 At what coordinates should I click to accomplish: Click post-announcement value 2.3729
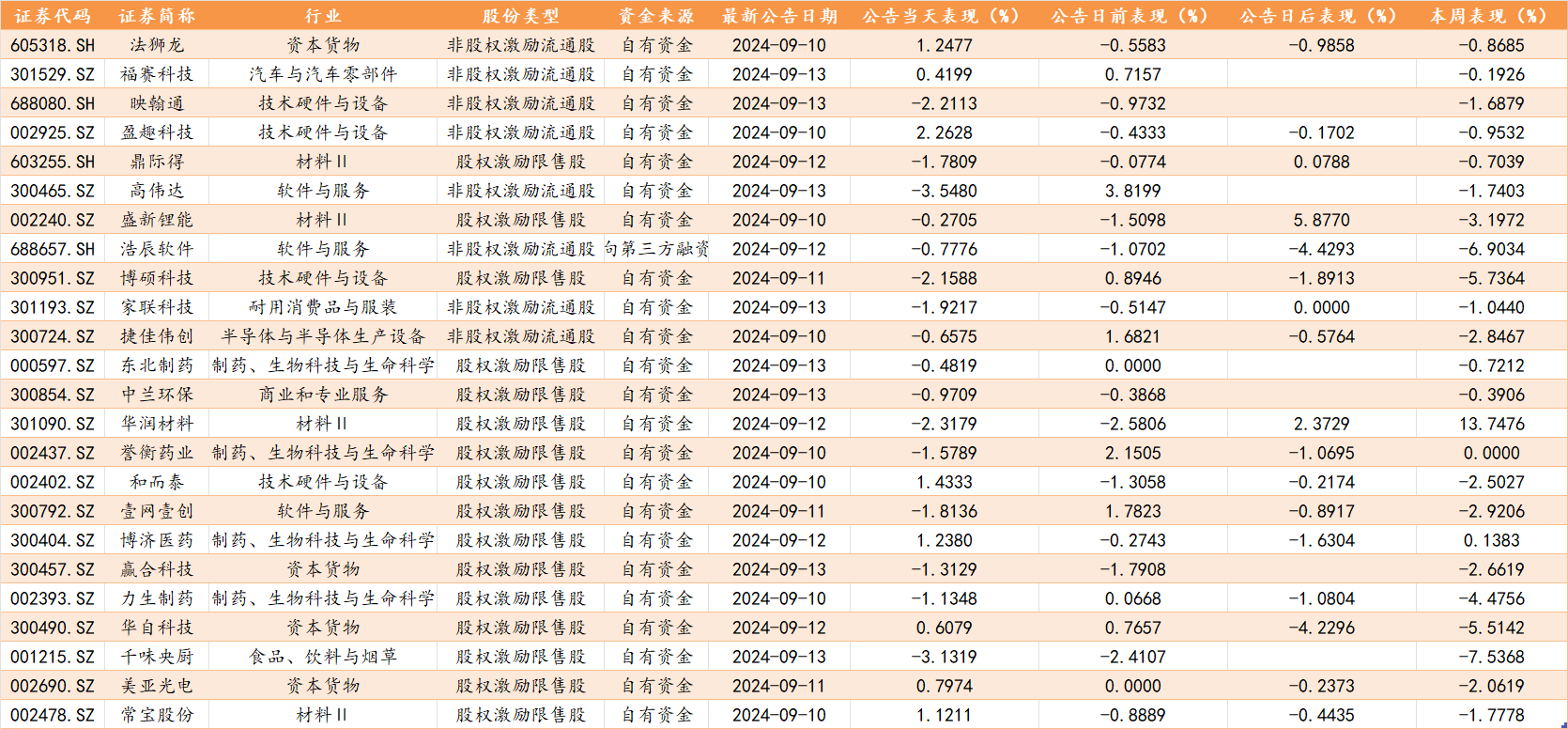click(x=1322, y=424)
